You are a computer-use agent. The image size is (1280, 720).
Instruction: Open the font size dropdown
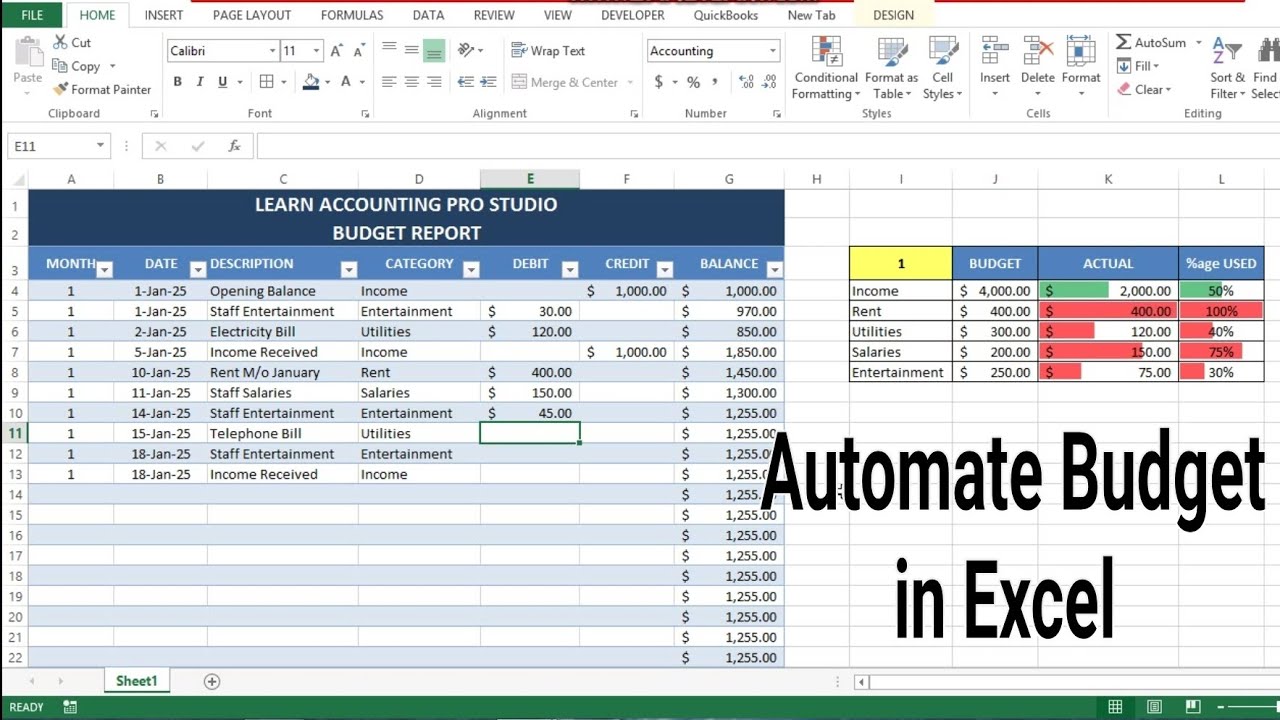317,51
